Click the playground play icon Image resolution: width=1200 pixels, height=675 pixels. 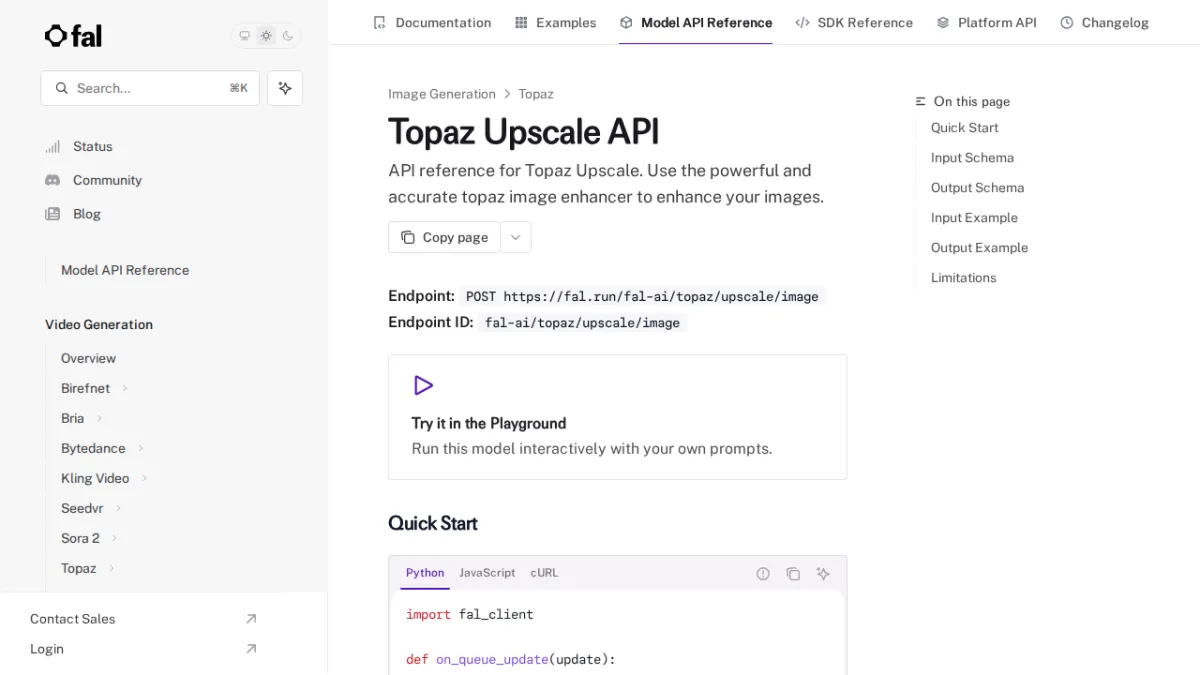pos(423,385)
